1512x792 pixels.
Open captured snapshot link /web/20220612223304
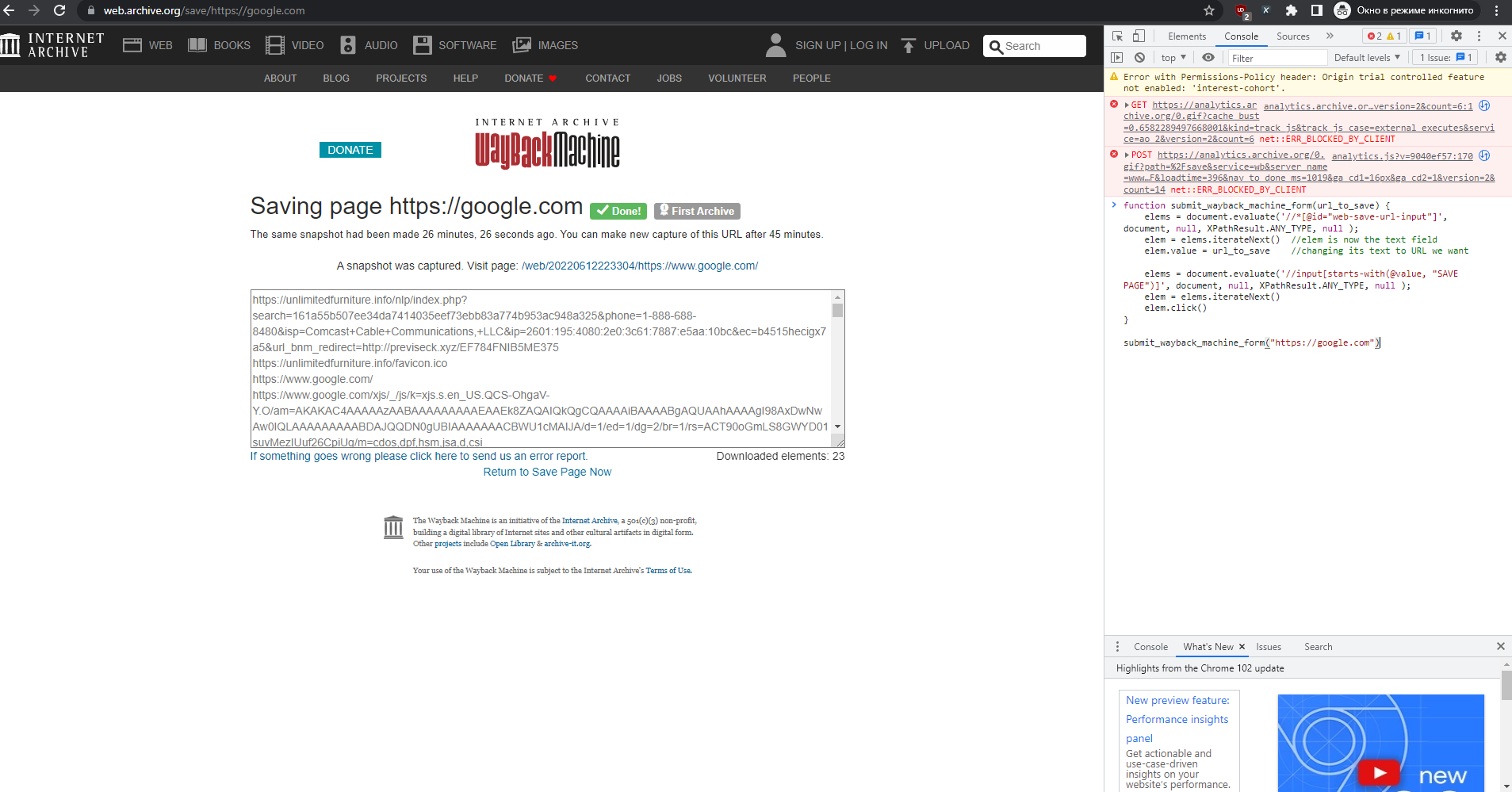coord(640,266)
